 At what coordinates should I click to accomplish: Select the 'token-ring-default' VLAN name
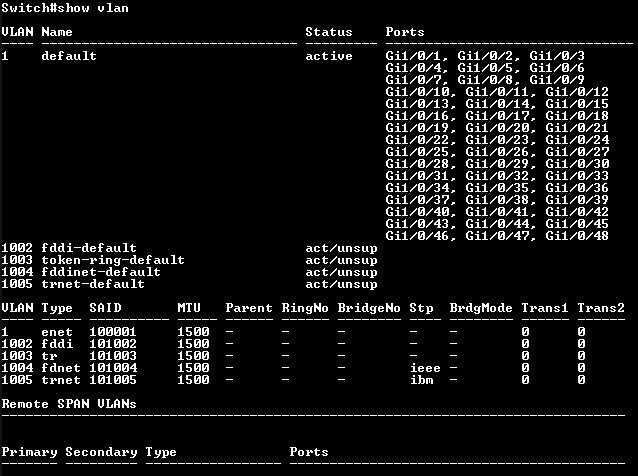[113, 260]
